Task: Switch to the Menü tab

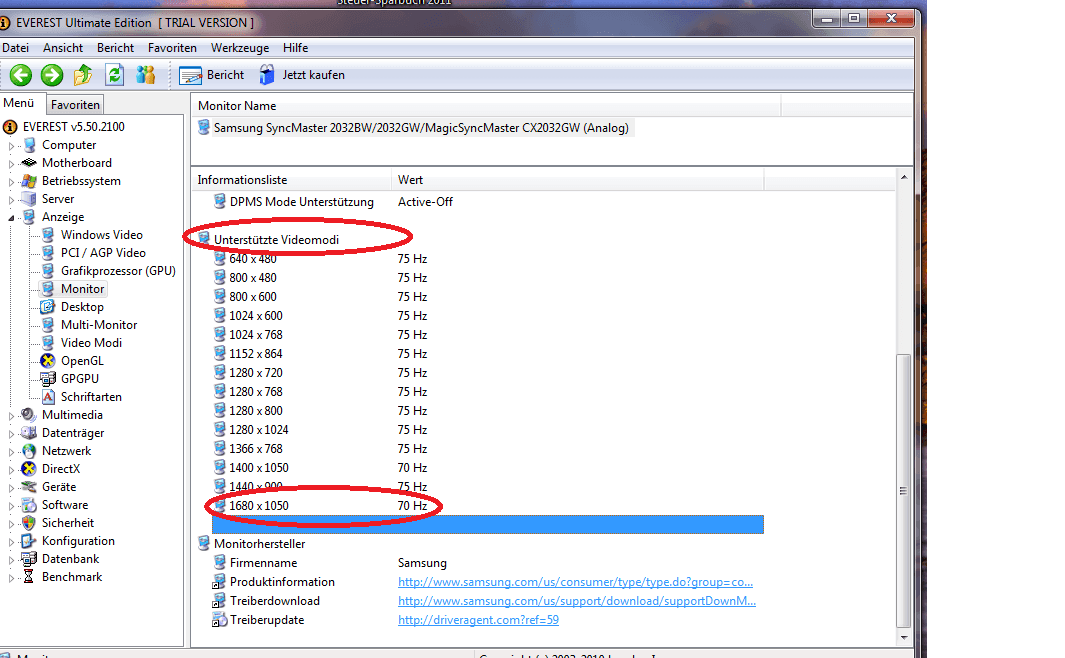Action: click(19, 103)
